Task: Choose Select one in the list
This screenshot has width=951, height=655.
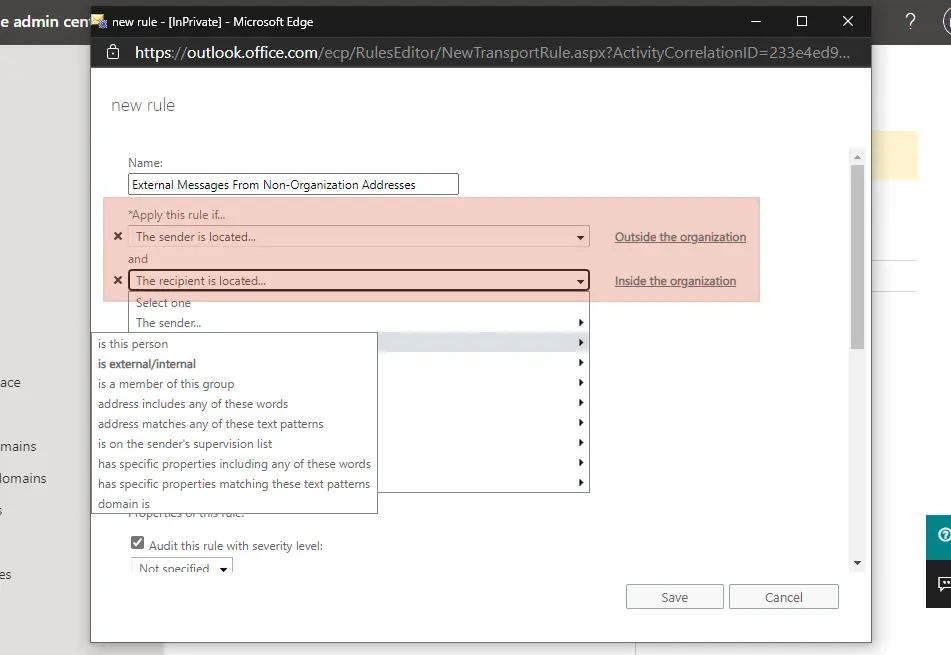Action: tap(163, 303)
